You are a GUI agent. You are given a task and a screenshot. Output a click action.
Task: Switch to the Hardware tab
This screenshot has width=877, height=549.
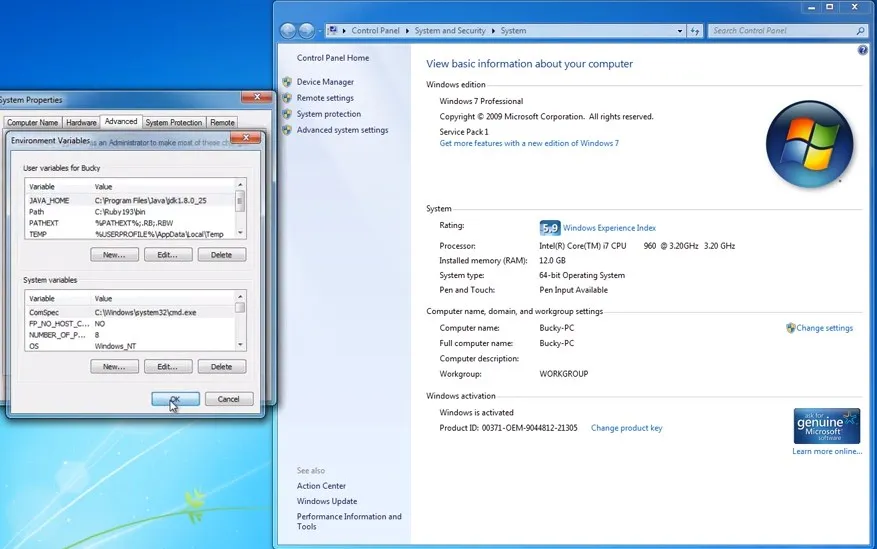[x=81, y=122]
